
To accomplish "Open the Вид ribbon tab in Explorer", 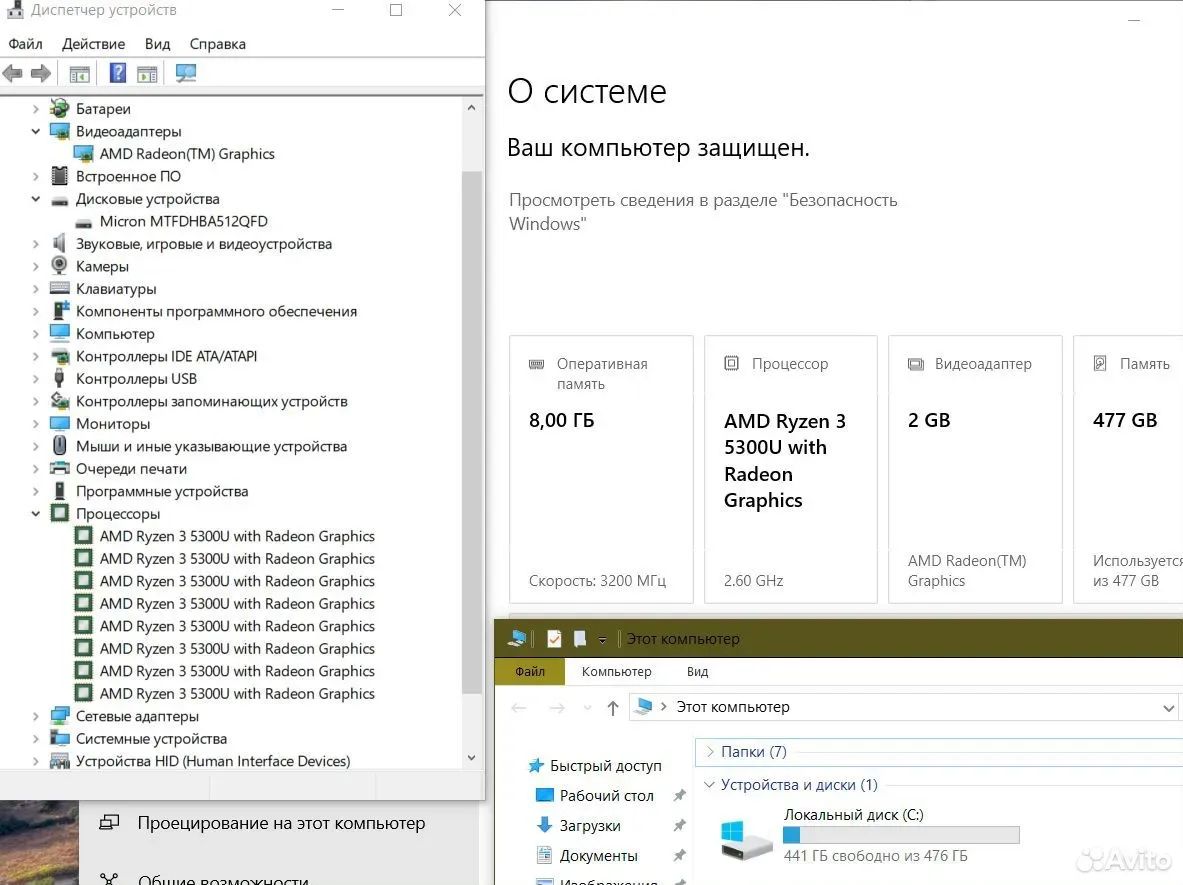I will coord(697,671).
